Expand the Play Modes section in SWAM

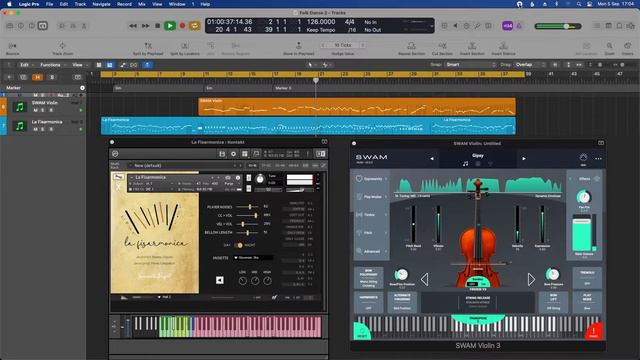[371, 197]
